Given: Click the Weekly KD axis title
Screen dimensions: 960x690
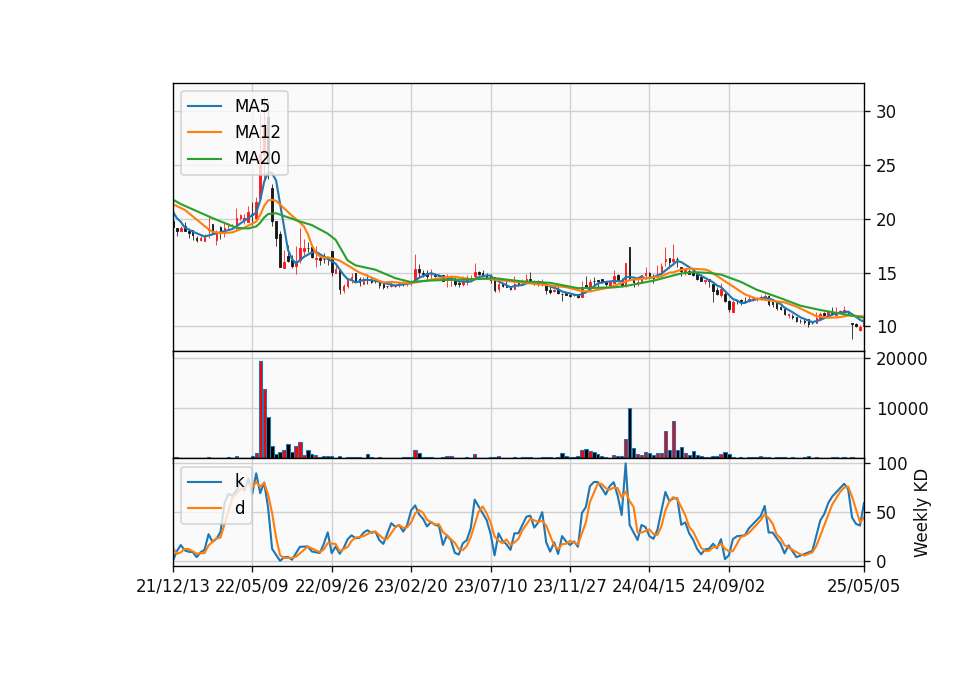Looking at the screenshot, I should coord(920,514).
